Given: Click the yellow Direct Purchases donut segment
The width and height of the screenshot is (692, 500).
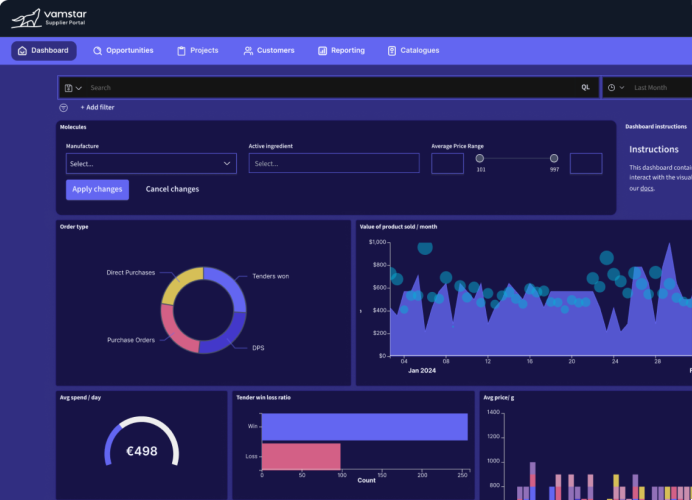Looking at the screenshot, I should (x=181, y=283).
